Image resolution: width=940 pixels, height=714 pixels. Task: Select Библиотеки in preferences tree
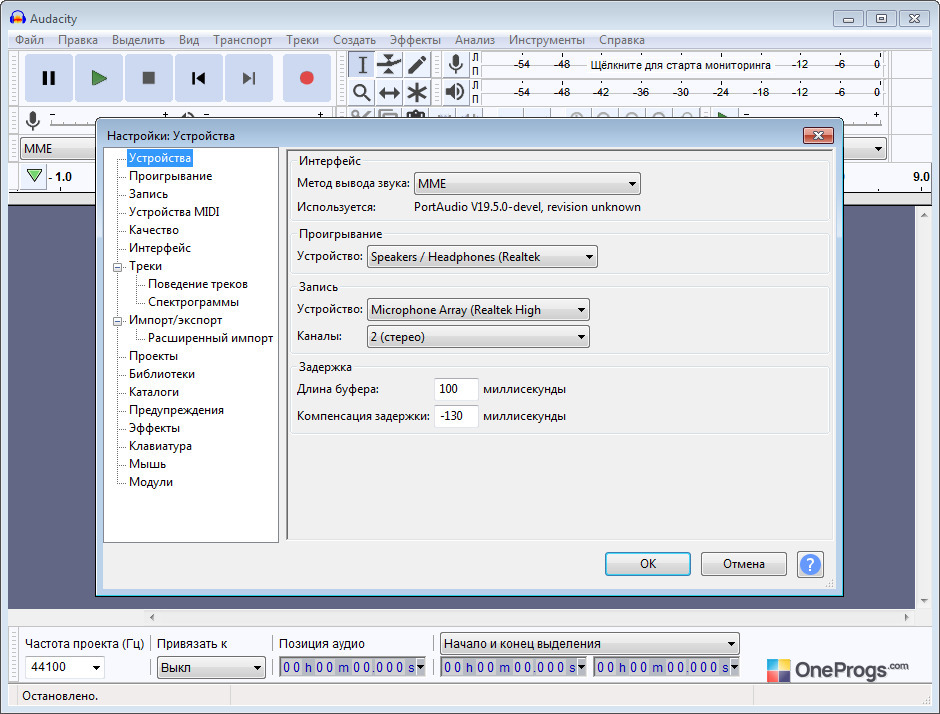162,374
